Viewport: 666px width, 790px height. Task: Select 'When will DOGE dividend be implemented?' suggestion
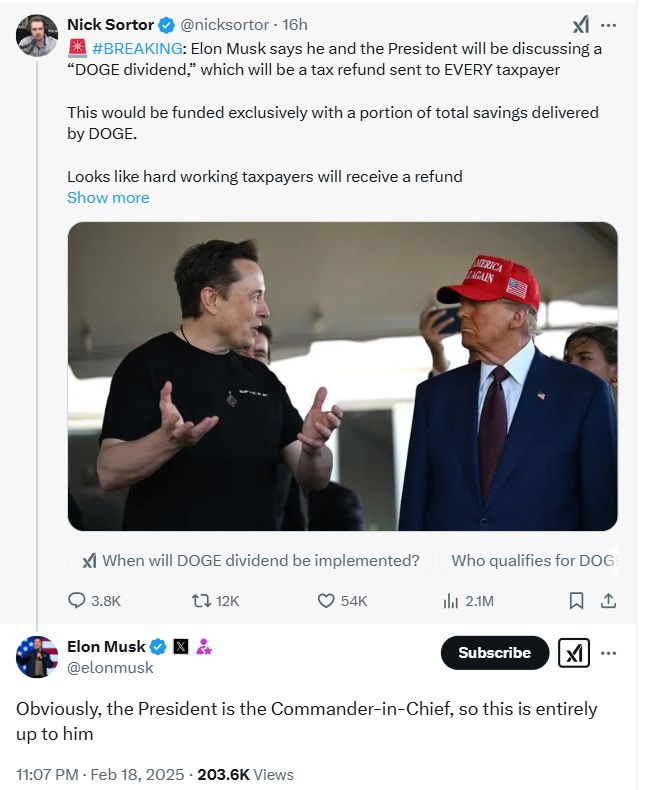(x=251, y=561)
